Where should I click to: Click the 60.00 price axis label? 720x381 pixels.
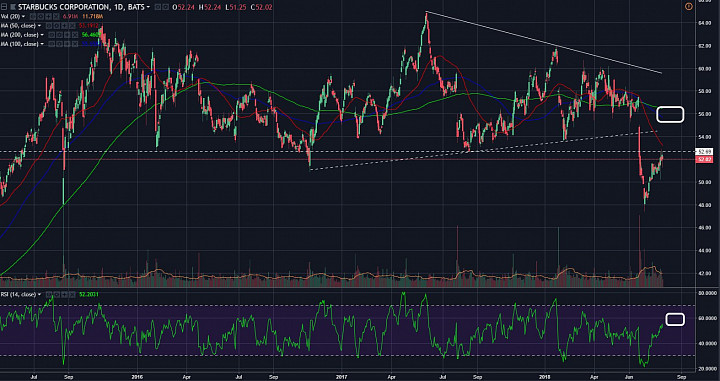click(x=705, y=68)
